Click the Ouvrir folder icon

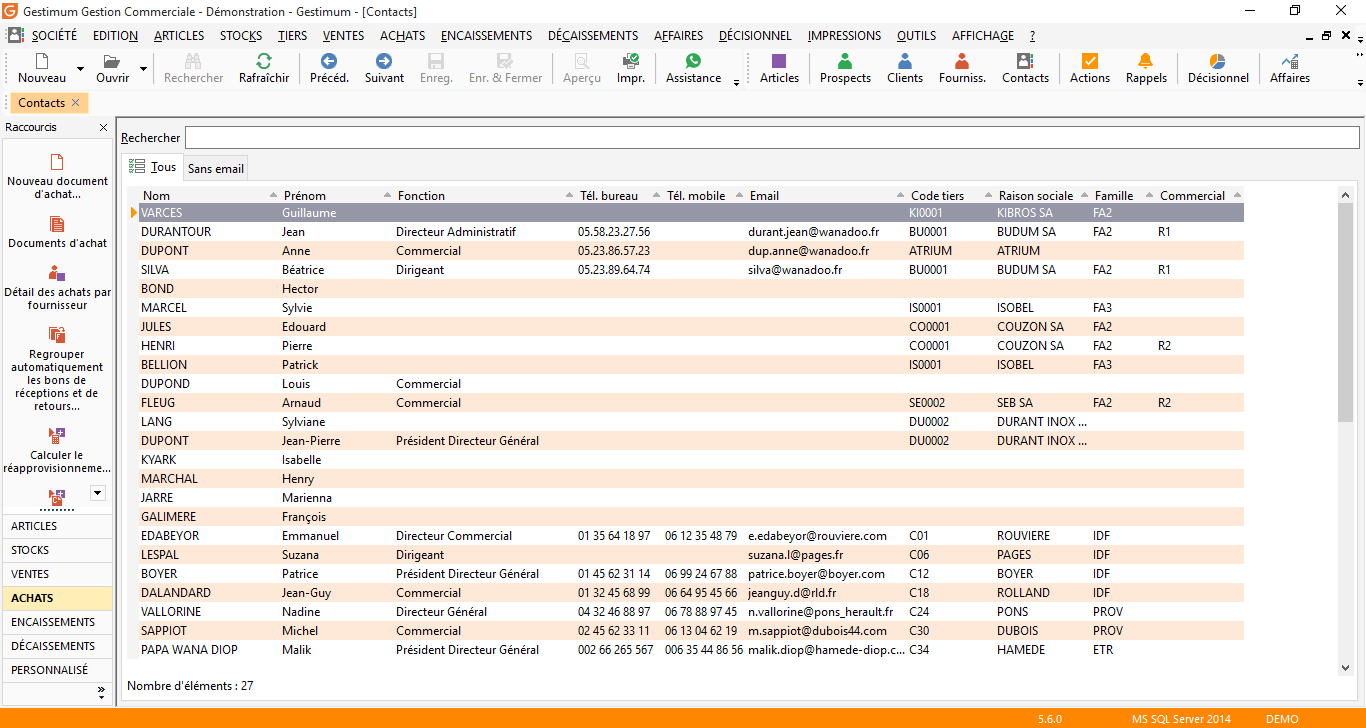click(x=112, y=61)
